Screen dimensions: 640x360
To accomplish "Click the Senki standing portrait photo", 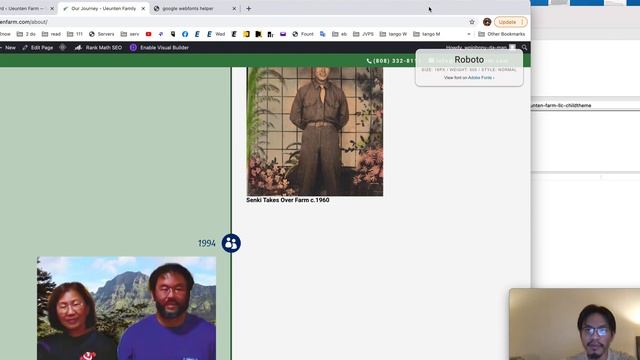I will coord(315,131).
